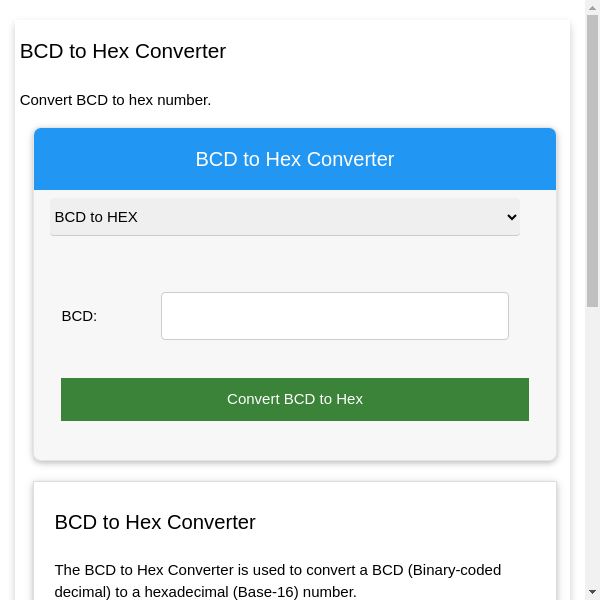Click the empty scrollbar track below thumb
Viewport: 600px width, 600px height.
pyautogui.click(x=592, y=450)
